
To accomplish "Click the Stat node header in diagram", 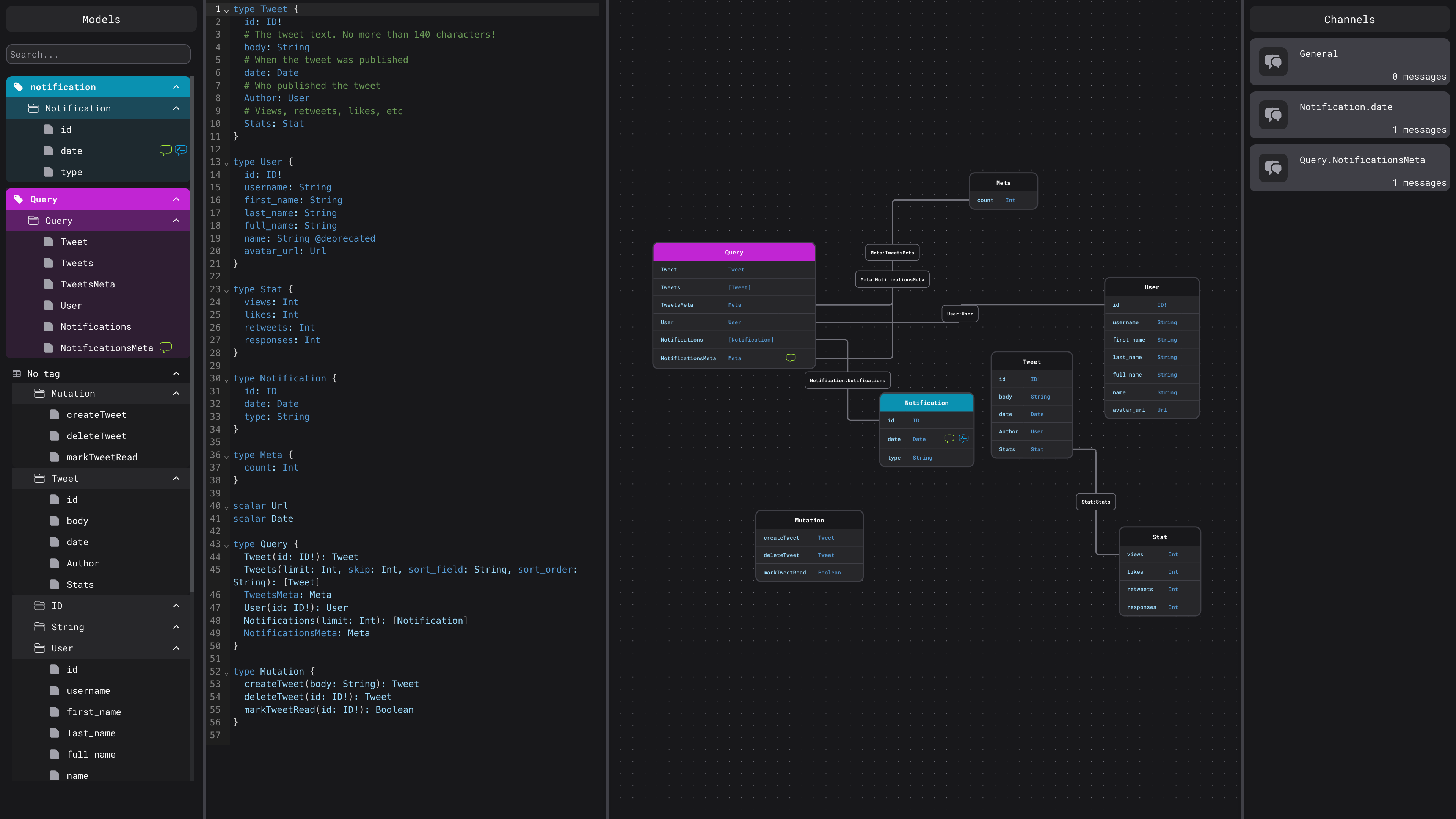I will (x=1159, y=537).
